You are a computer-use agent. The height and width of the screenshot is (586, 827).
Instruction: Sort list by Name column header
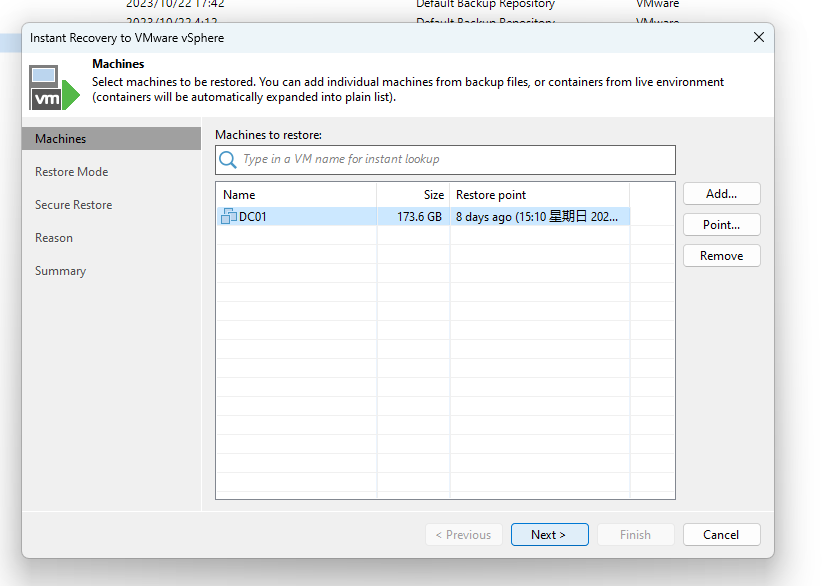[296, 195]
